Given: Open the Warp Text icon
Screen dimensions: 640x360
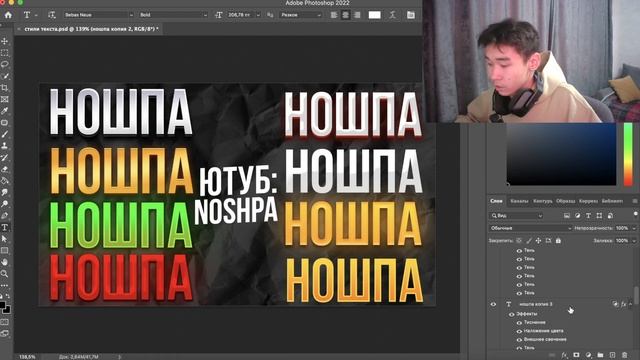Looking at the screenshot, I should pos(392,15).
